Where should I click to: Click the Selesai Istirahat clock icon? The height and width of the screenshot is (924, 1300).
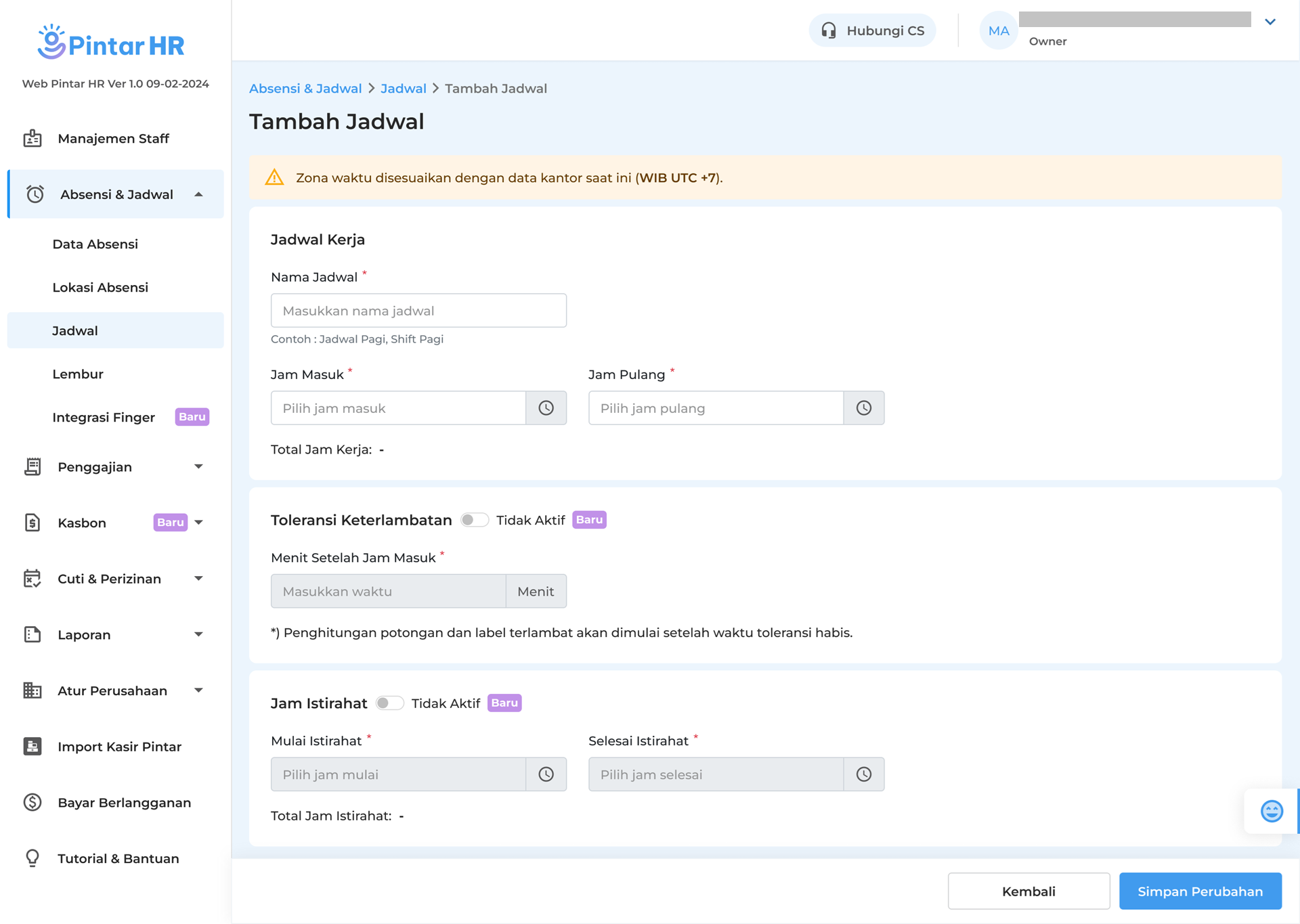coord(863,774)
